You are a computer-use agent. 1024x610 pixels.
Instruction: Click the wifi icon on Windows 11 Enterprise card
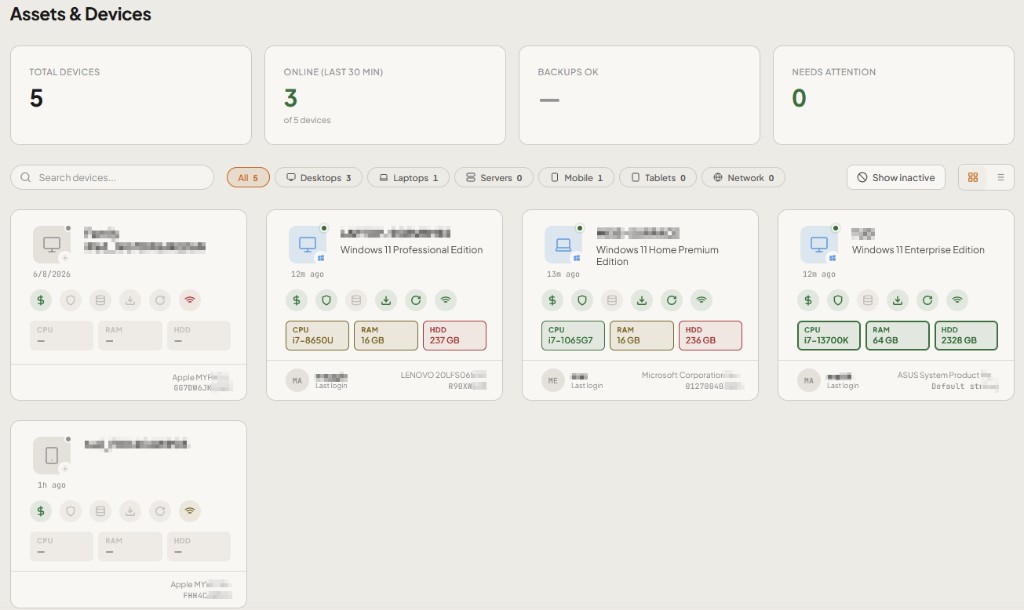[x=957, y=300]
